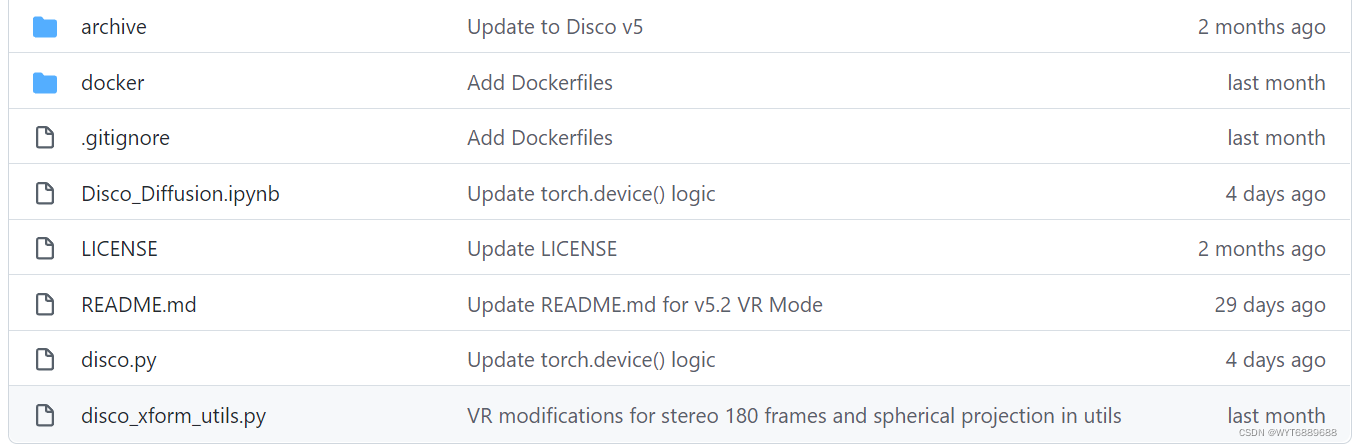Open the 'Update to Disco v5' commit message
Viewport: 1352px width, 446px height.
click(x=555, y=27)
